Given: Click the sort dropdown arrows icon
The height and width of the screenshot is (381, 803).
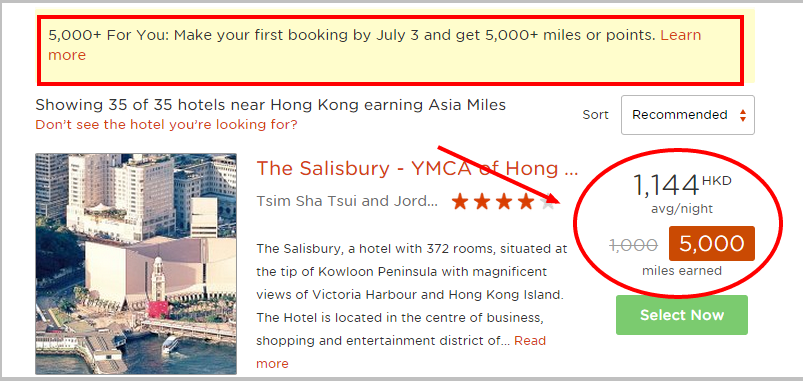Looking at the screenshot, I should pos(743,116).
